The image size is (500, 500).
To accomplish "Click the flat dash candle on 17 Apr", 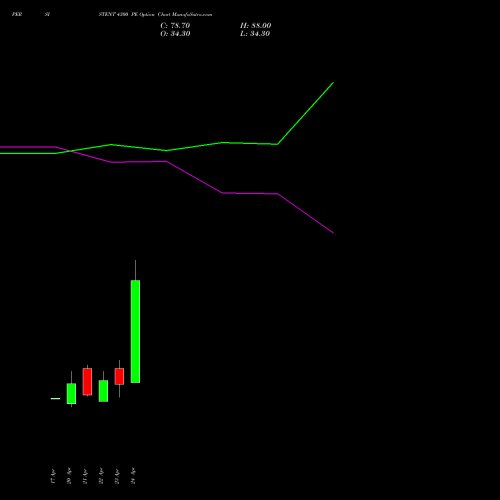I will point(55,398).
